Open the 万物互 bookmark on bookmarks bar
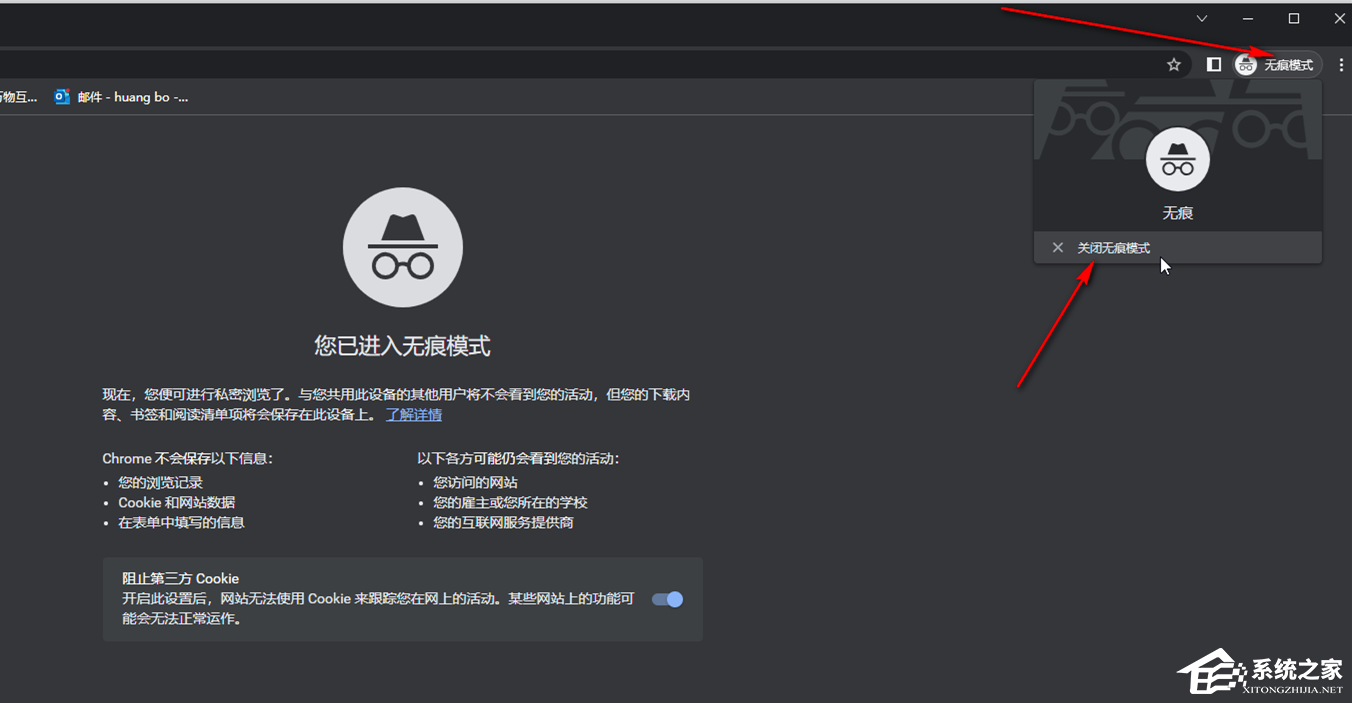This screenshot has height=703, width=1352. (x=15, y=96)
